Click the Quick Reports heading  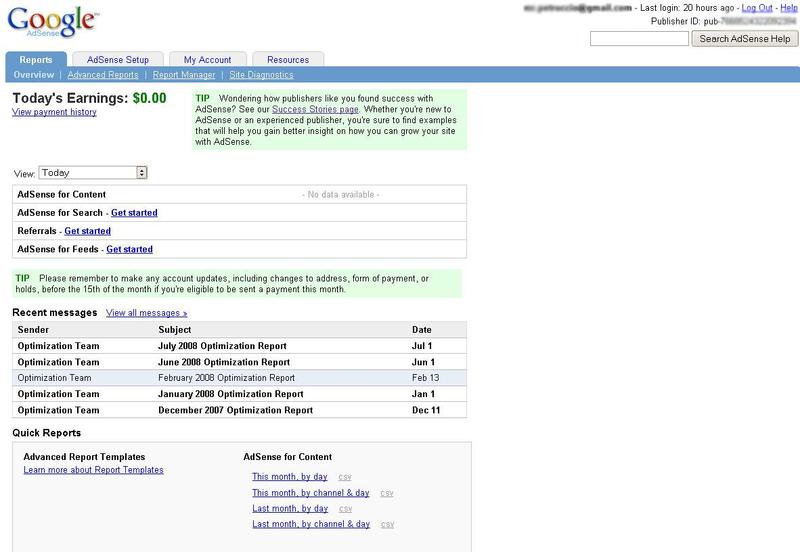(46, 433)
